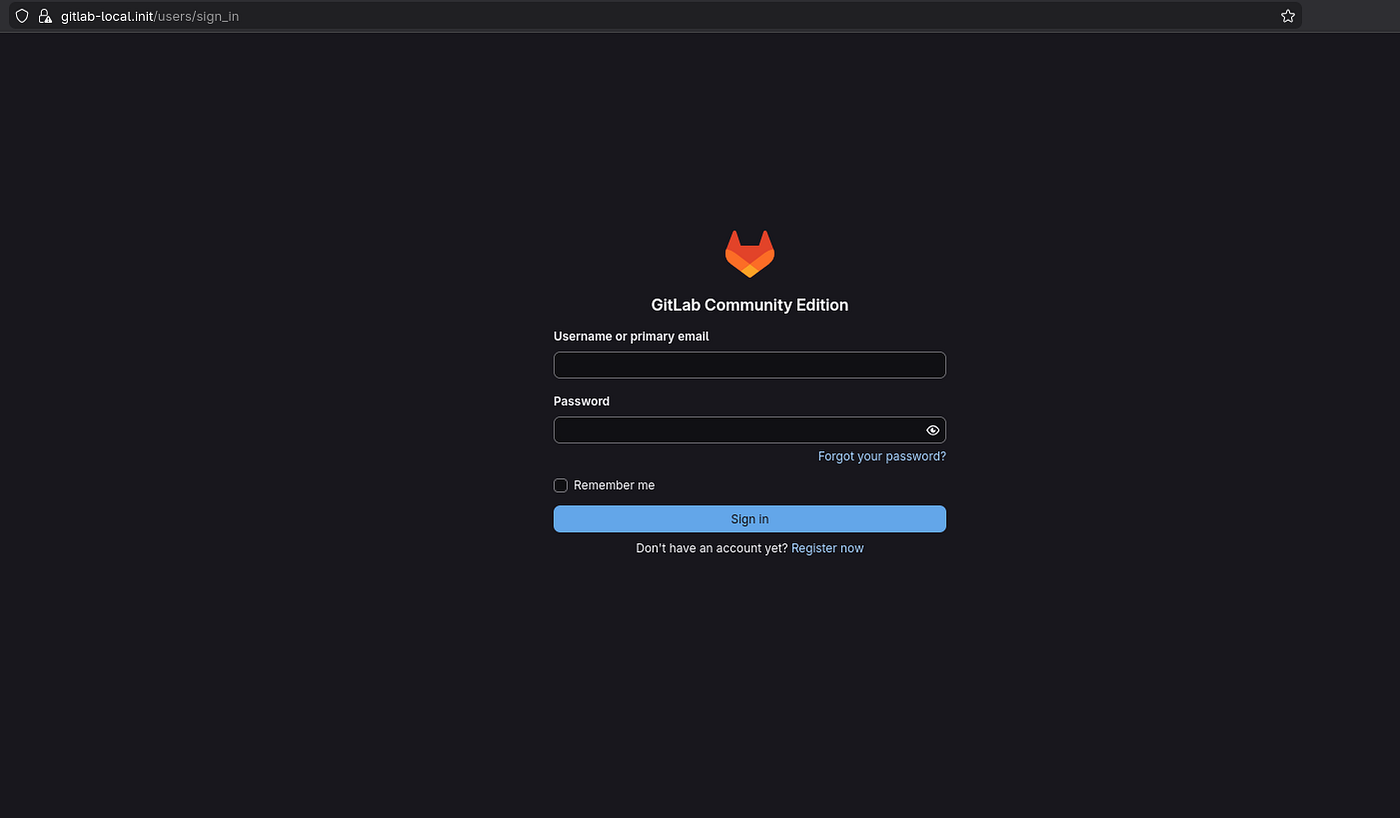This screenshot has height=818, width=1400.
Task: Click the GitLab fox logo
Action: (750, 254)
